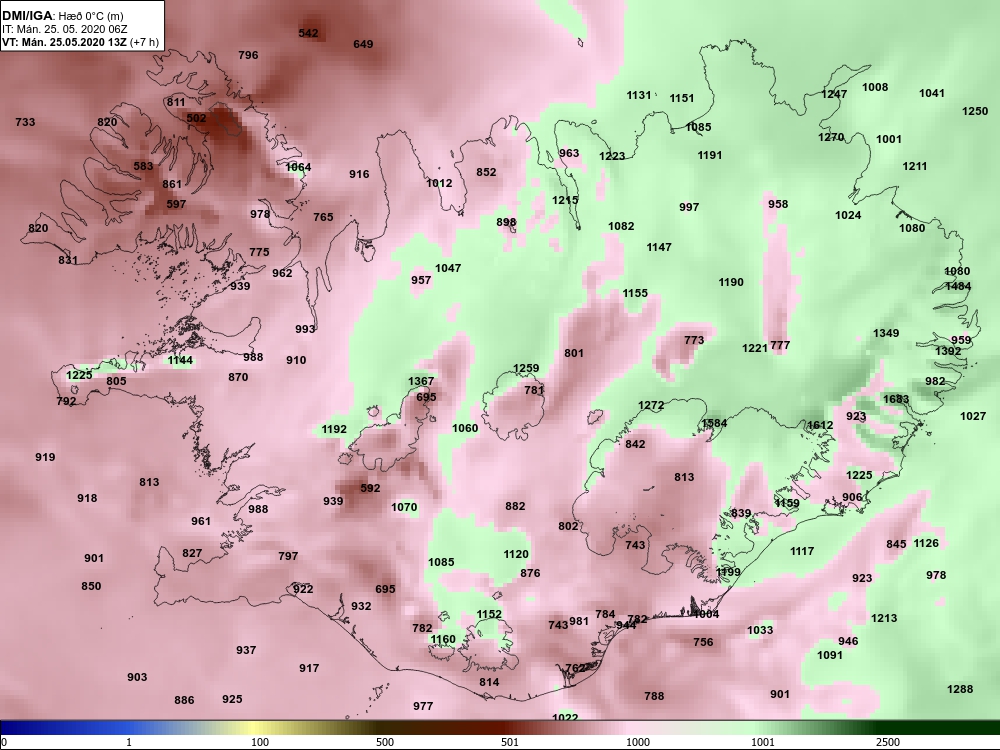Click the map value 1070
The image size is (1000, 750).
pos(404,507)
